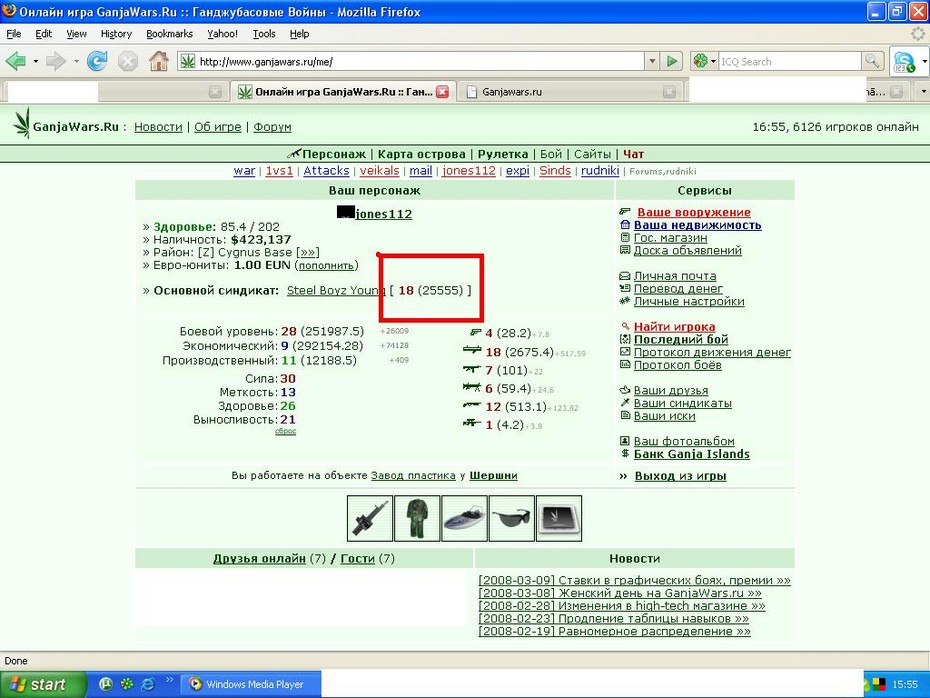Open Завод пластика workplace link

click(413, 476)
